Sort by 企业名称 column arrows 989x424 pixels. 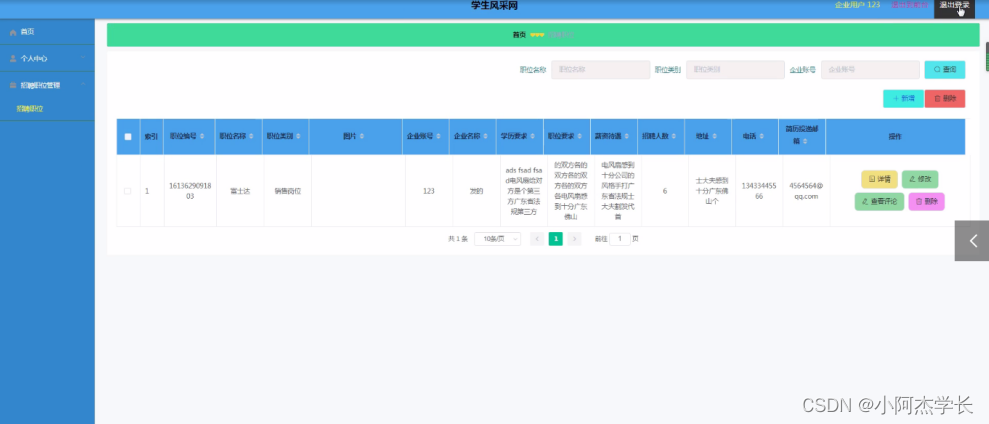click(486, 136)
